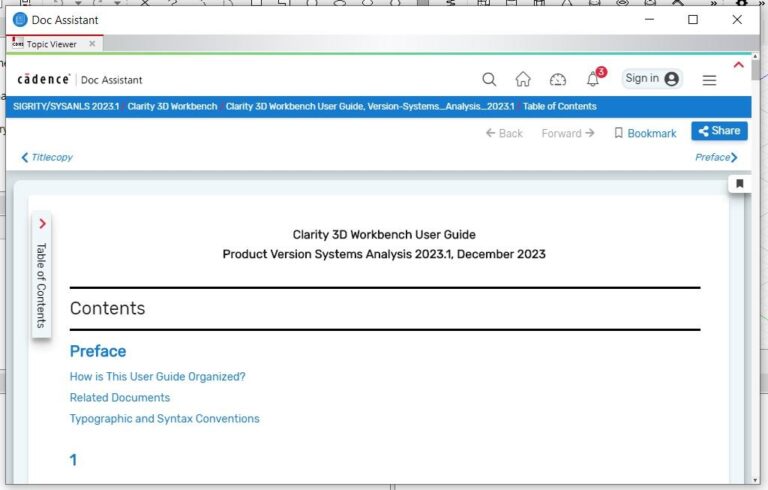
Task: Open SIGRITY/SYSANLS 2023.1 breadcrumb
Action: pyautogui.click(x=66, y=106)
